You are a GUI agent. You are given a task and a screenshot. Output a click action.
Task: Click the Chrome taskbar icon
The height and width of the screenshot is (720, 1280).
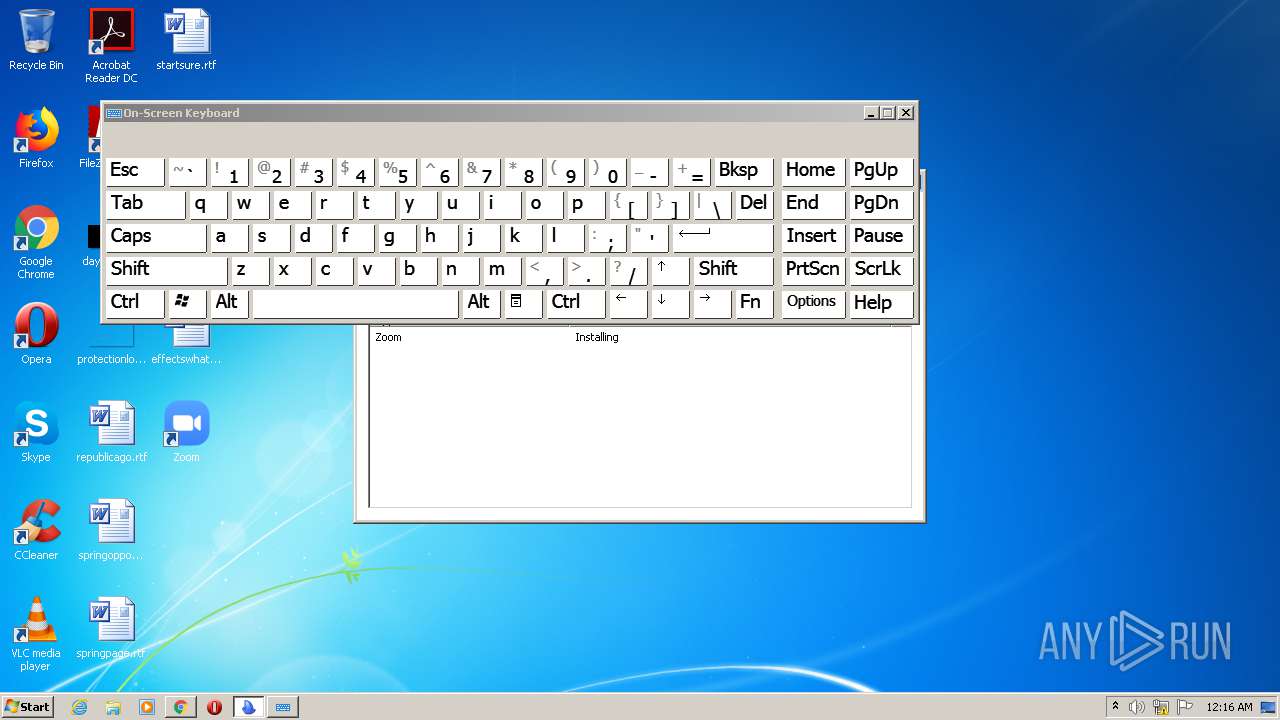(x=181, y=707)
